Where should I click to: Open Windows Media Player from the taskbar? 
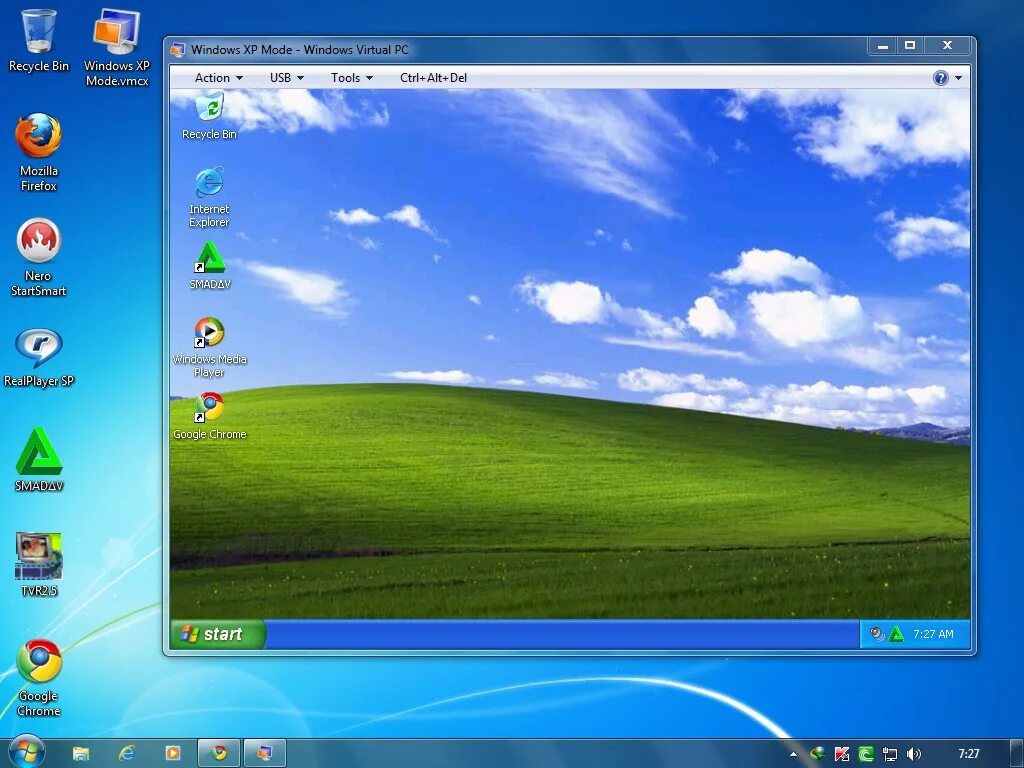tap(172, 753)
